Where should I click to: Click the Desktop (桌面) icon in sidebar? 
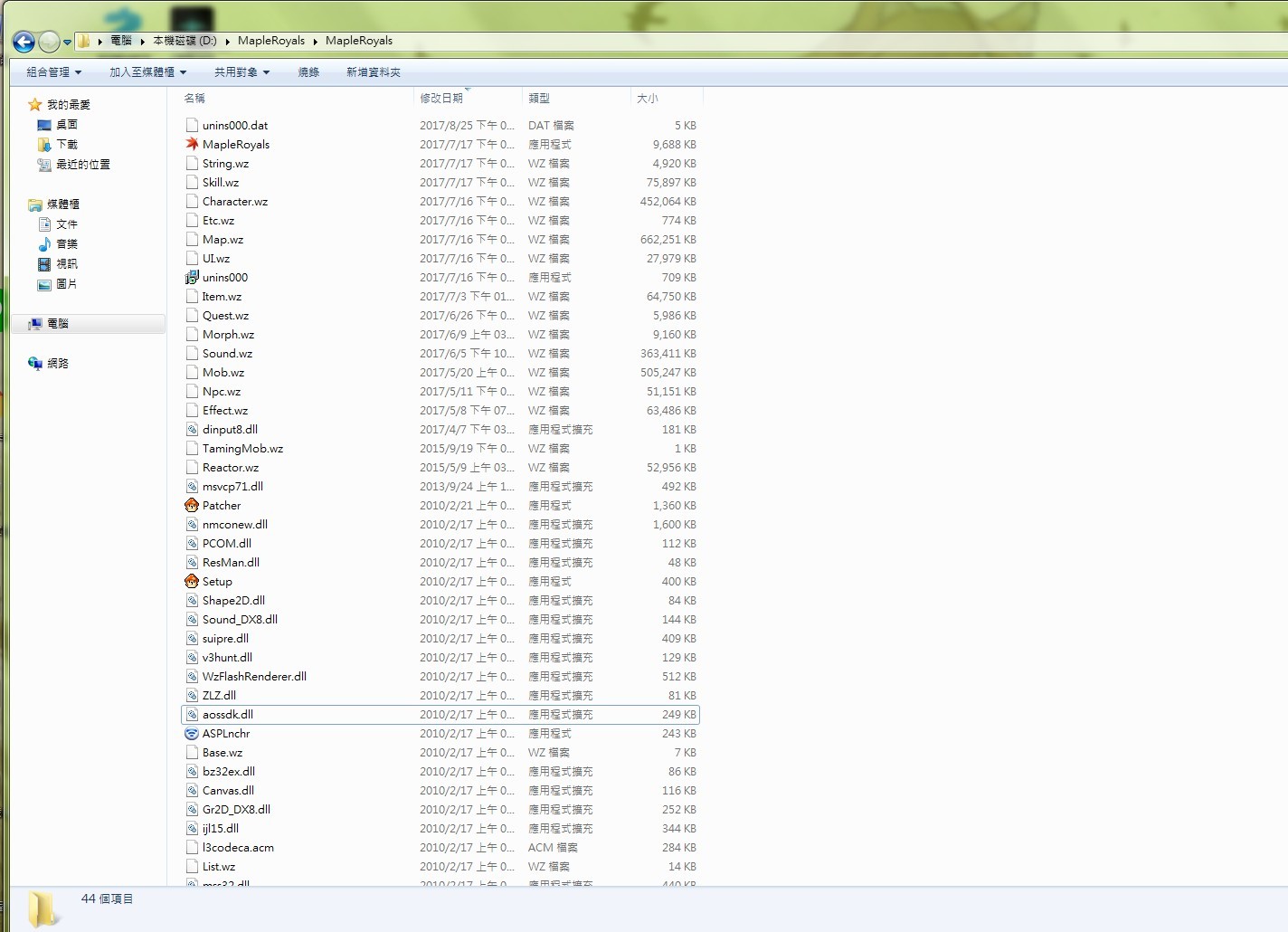tap(44, 125)
